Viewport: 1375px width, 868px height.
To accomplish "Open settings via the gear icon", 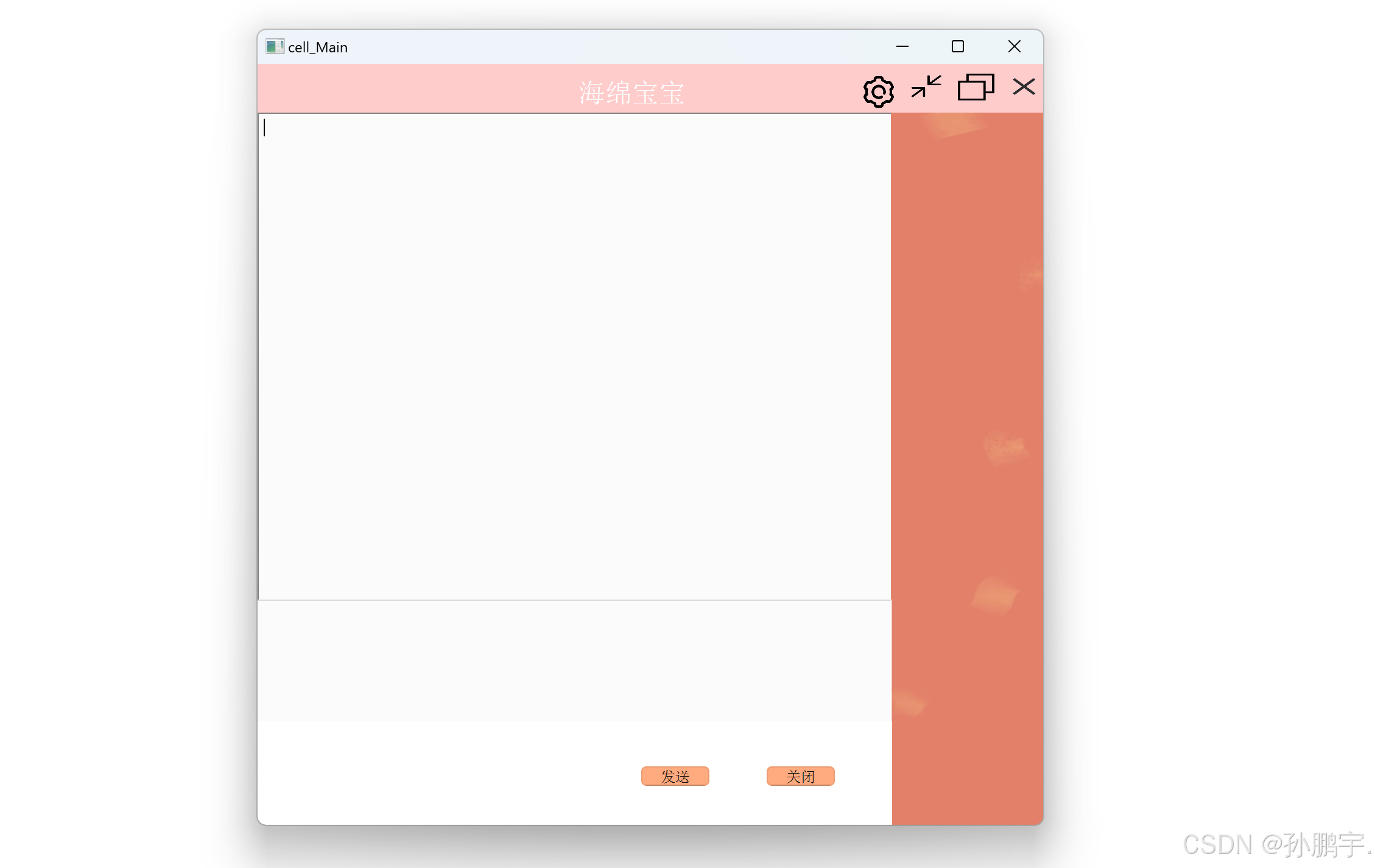I will 878,91.
